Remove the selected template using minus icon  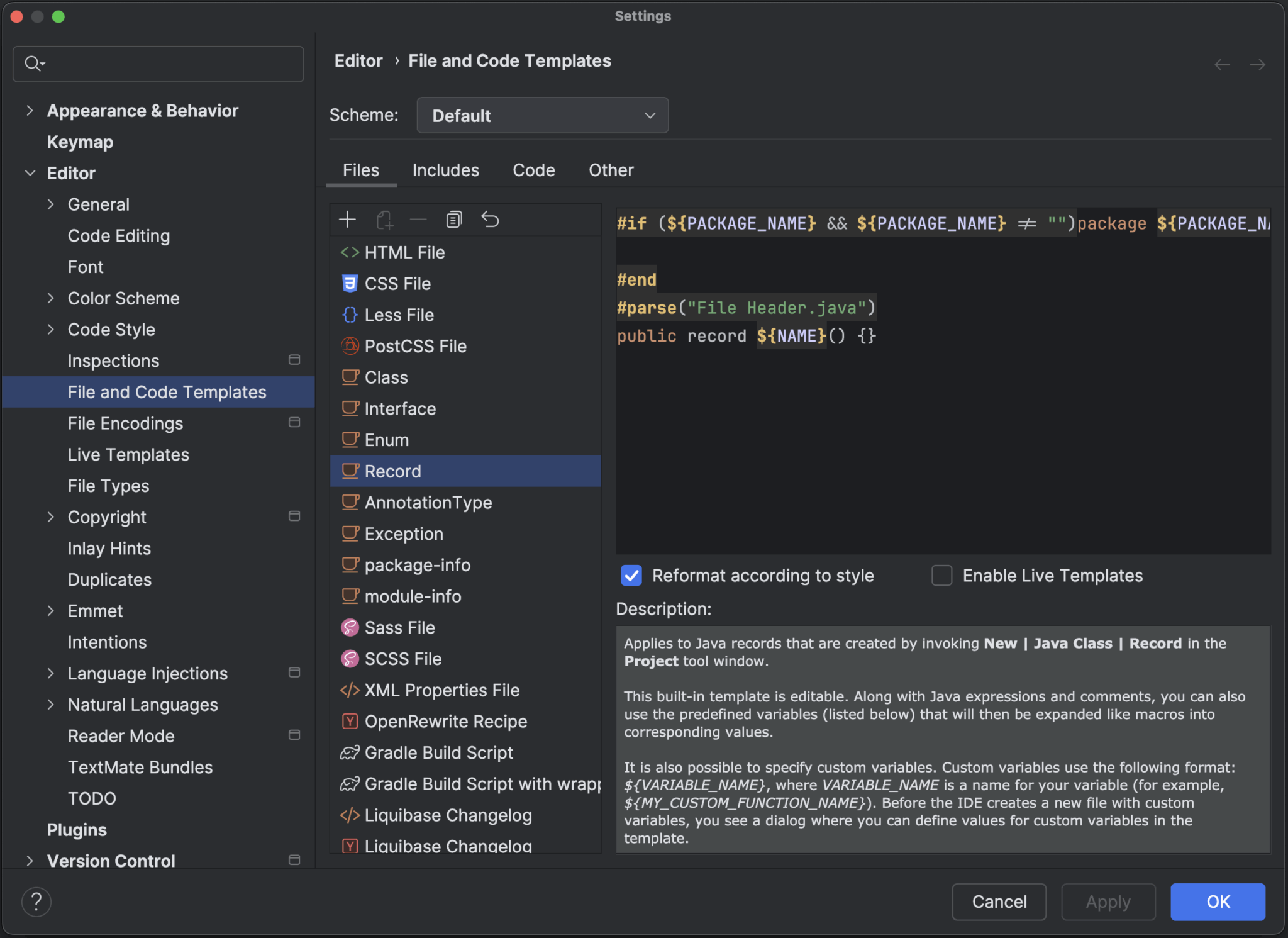click(418, 220)
